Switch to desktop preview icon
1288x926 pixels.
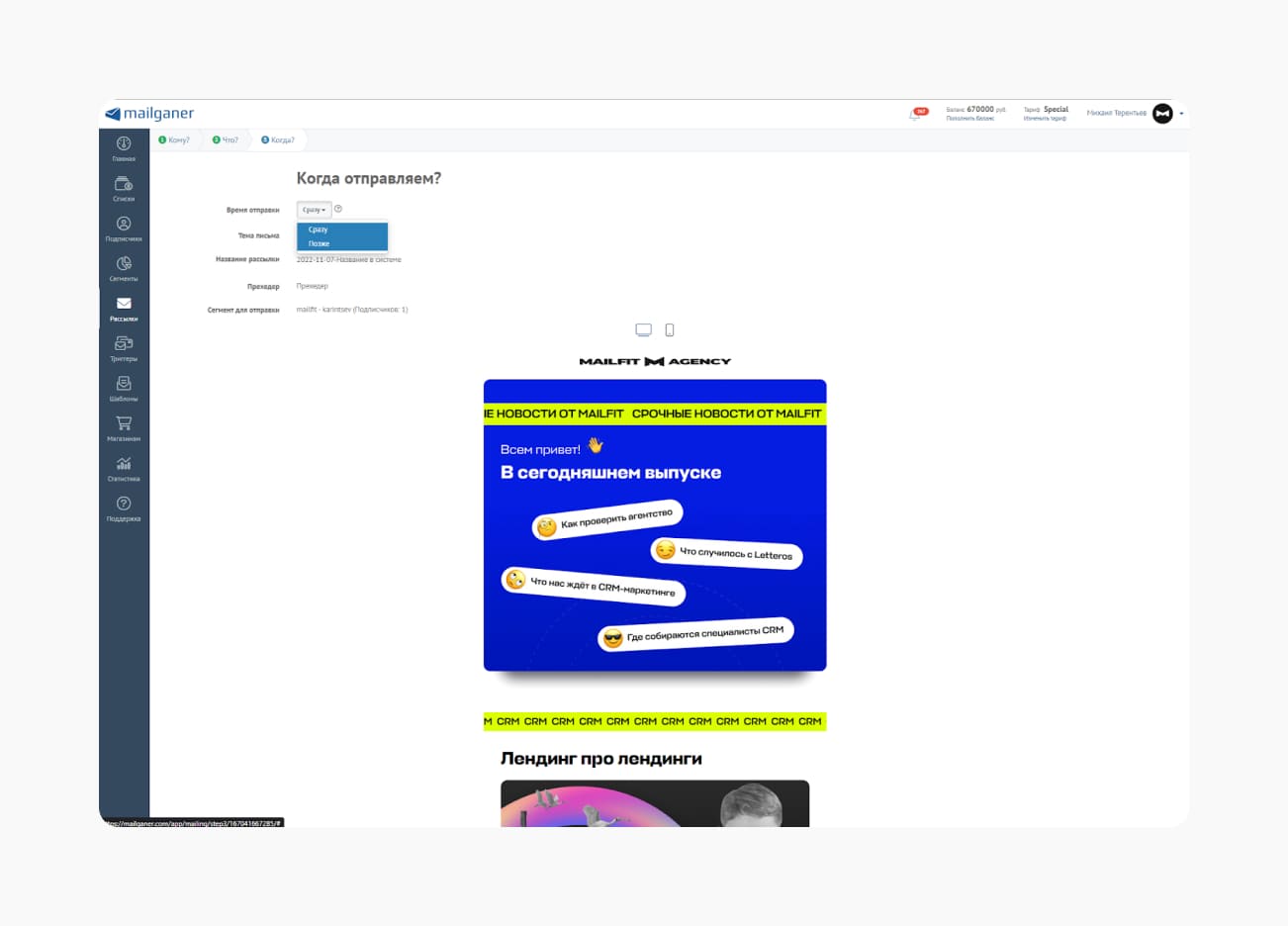(643, 329)
